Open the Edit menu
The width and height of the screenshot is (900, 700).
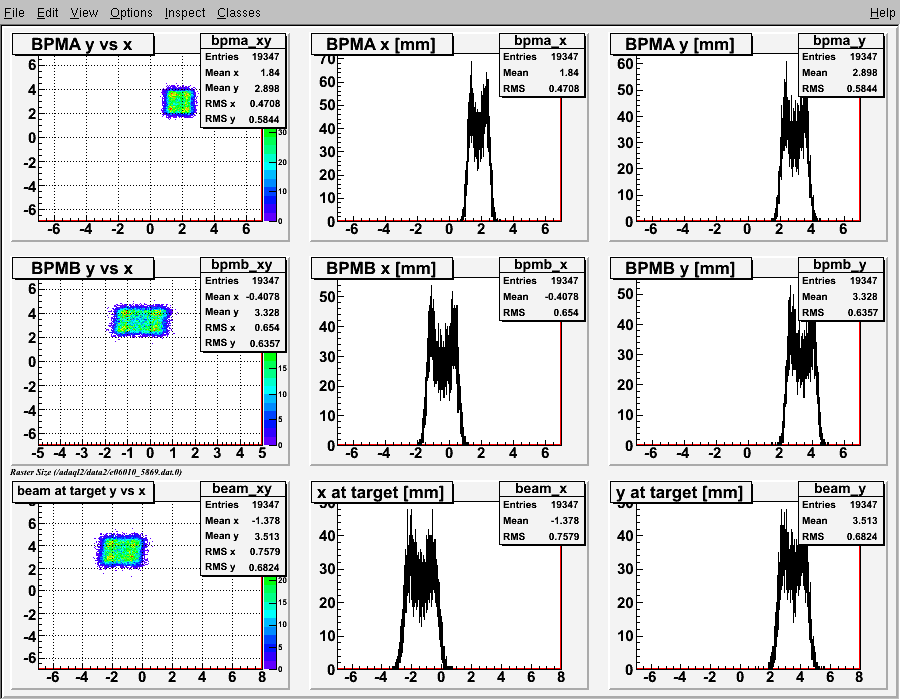48,13
